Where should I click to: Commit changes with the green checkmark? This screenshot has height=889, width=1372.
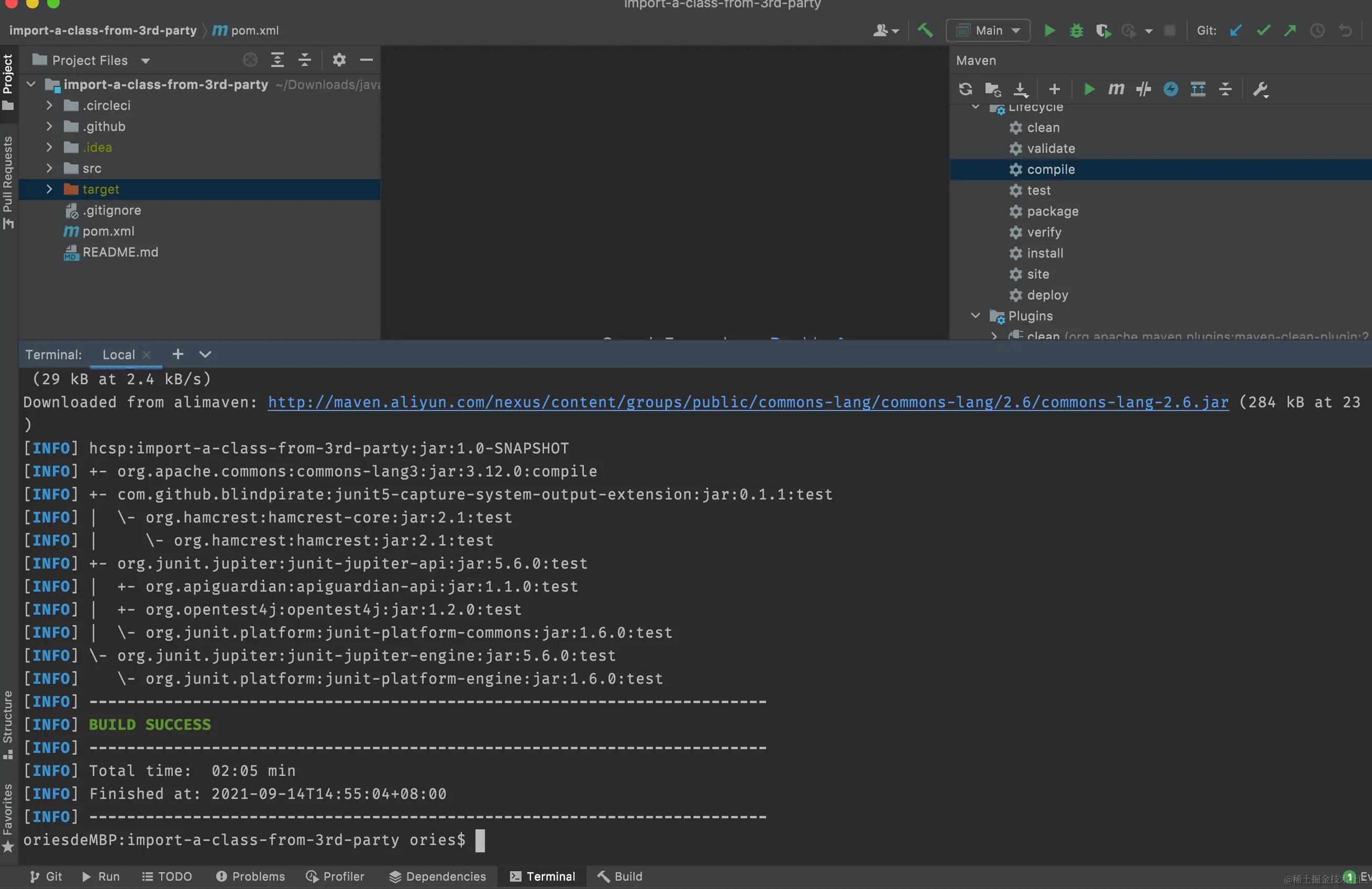[x=1263, y=30]
